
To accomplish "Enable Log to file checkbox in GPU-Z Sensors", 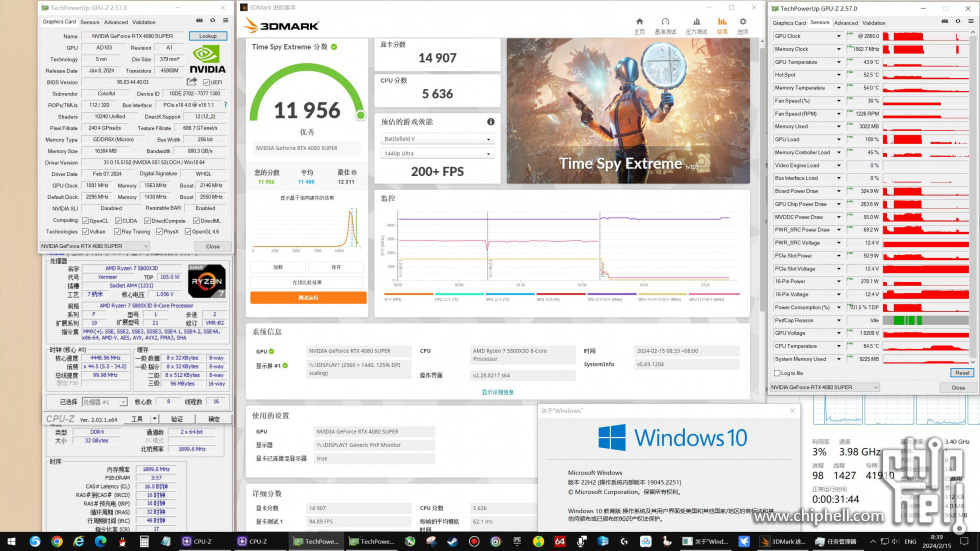I will [778, 373].
